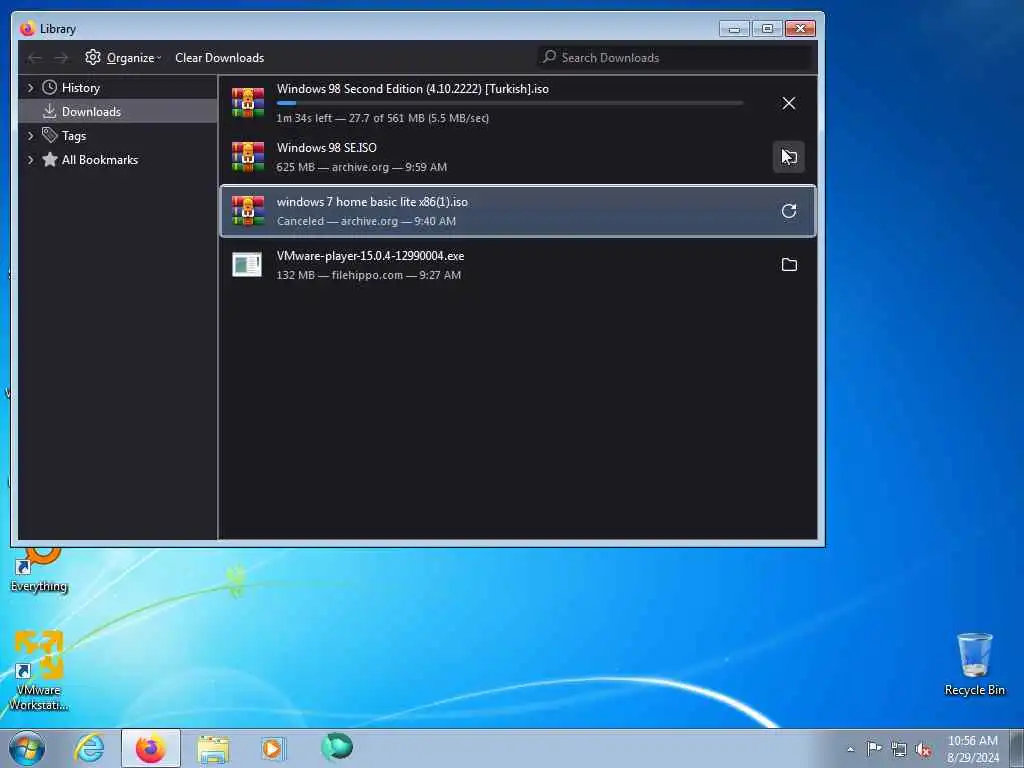Click the muted volume icon in system tray
This screenshot has width=1024, height=768.
click(x=923, y=749)
